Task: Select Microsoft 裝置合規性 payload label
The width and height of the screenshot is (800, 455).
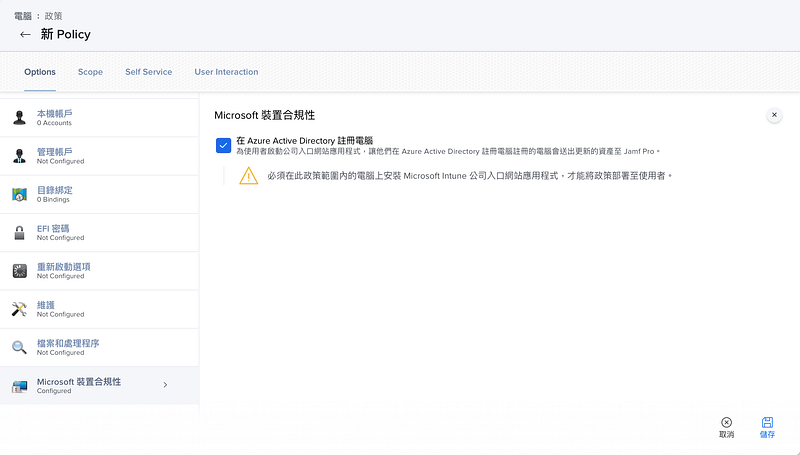Action: click(79, 382)
